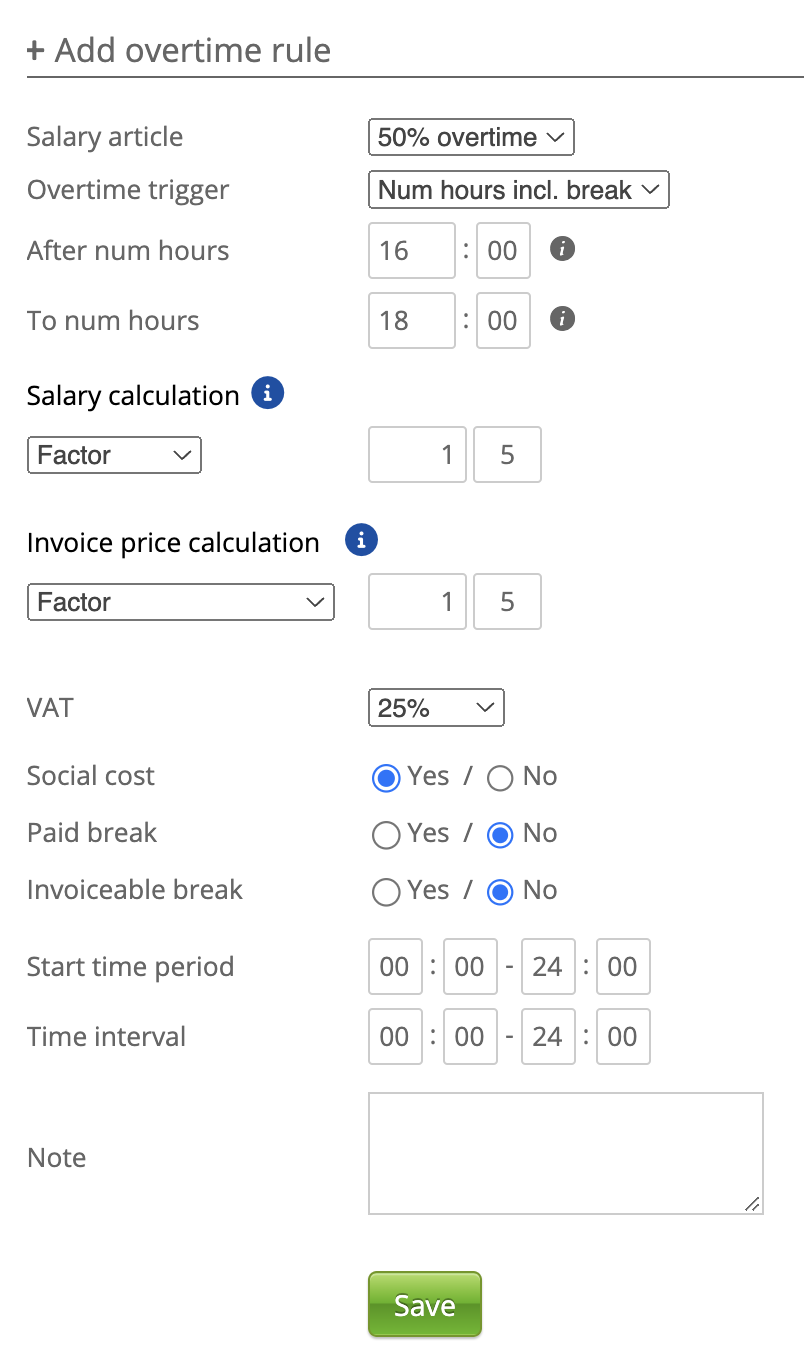
Task: Open Salary calculation Factor dropdown
Action: [114, 455]
